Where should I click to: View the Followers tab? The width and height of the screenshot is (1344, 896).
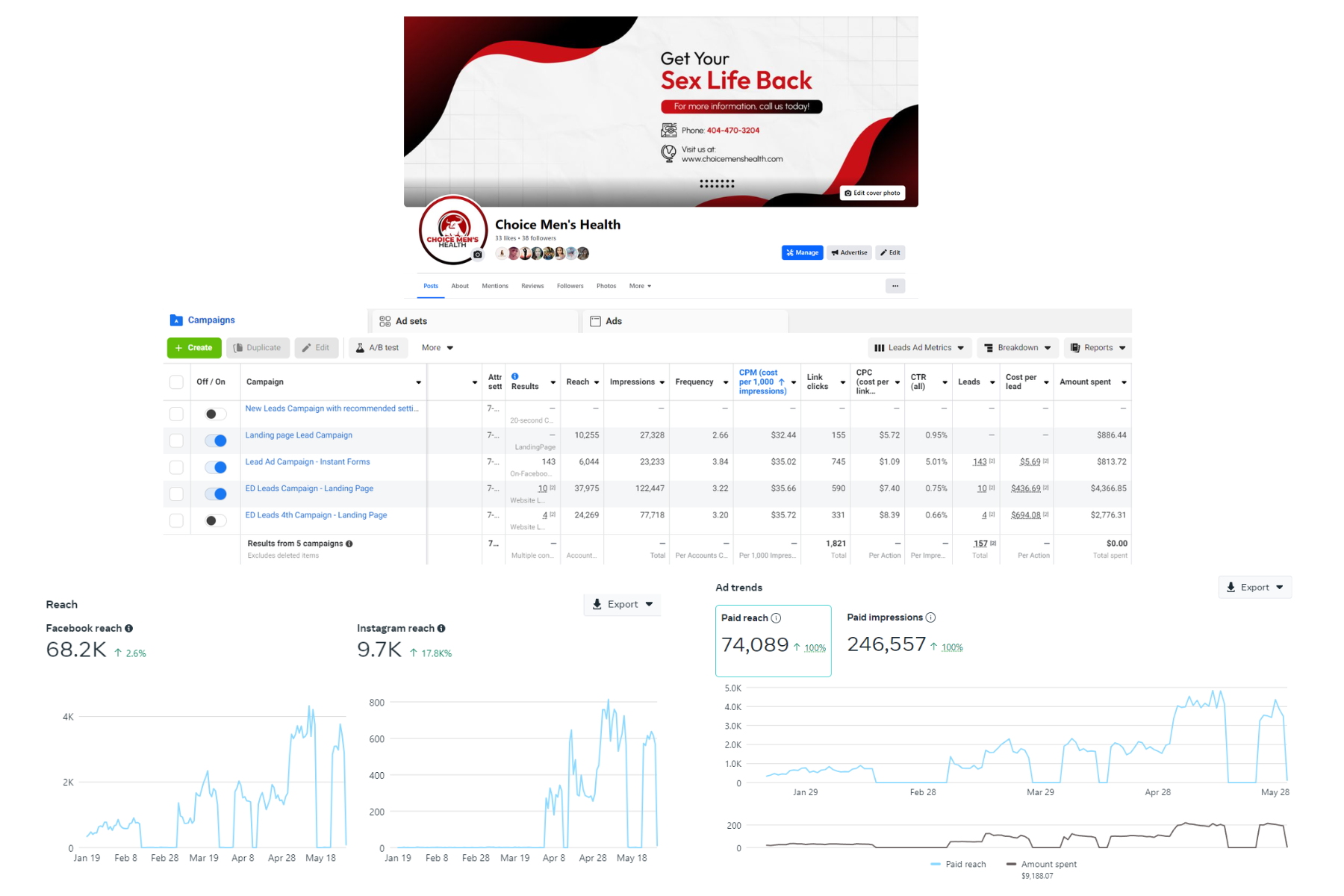click(570, 286)
